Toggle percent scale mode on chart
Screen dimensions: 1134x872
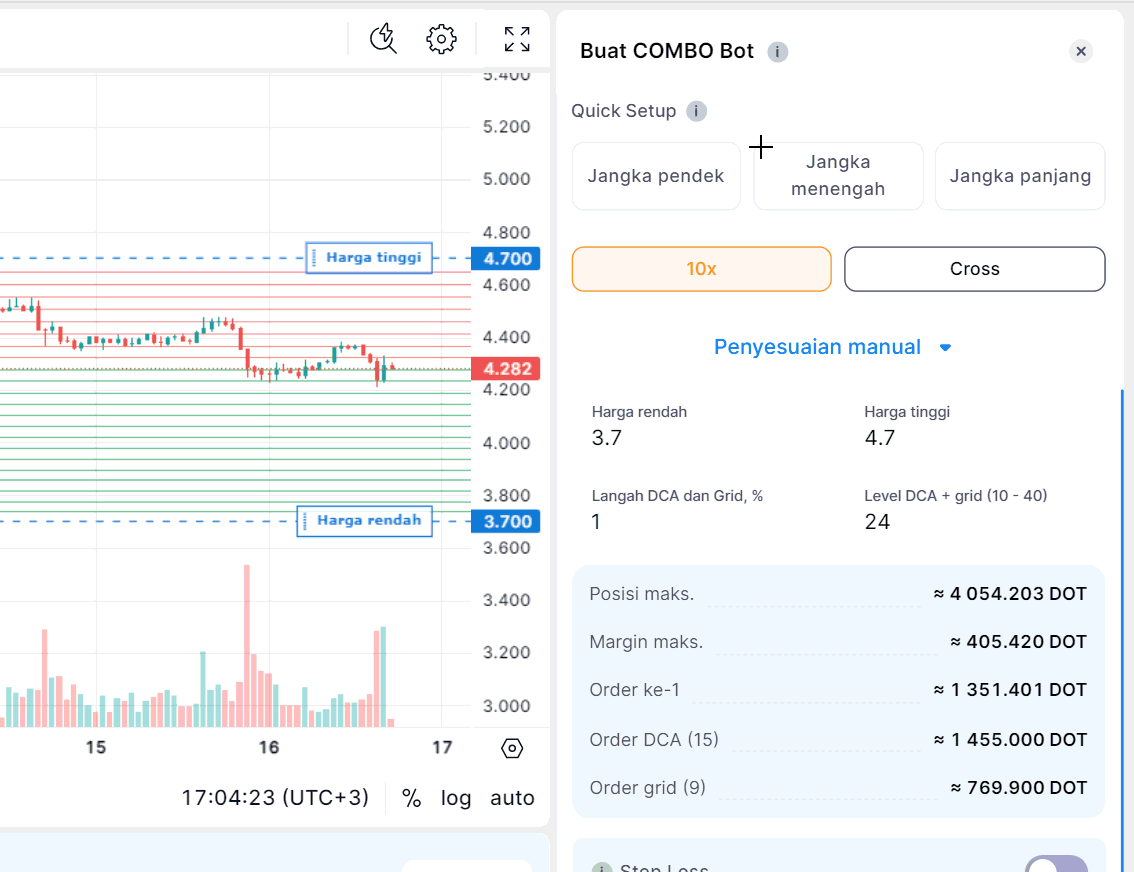click(412, 798)
